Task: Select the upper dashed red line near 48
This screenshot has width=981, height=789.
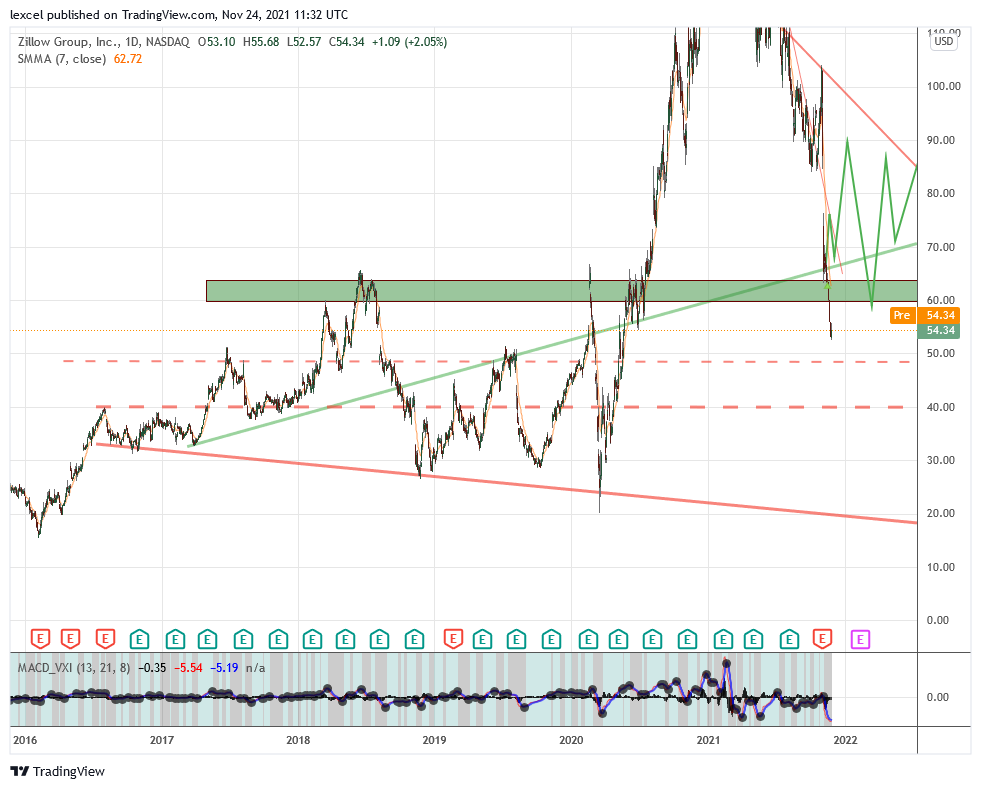Action: tap(487, 362)
